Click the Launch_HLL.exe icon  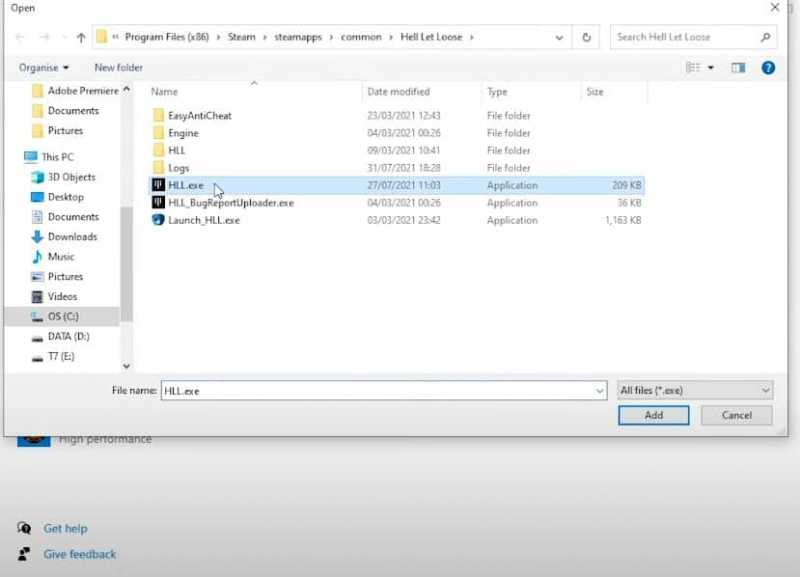click(159, 220)
